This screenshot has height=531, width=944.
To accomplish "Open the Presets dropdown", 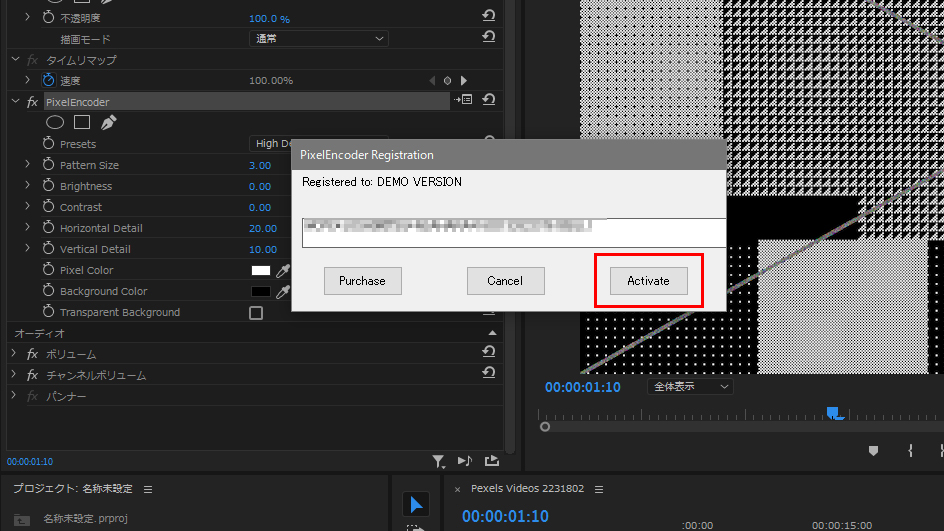I will point(271,143).
